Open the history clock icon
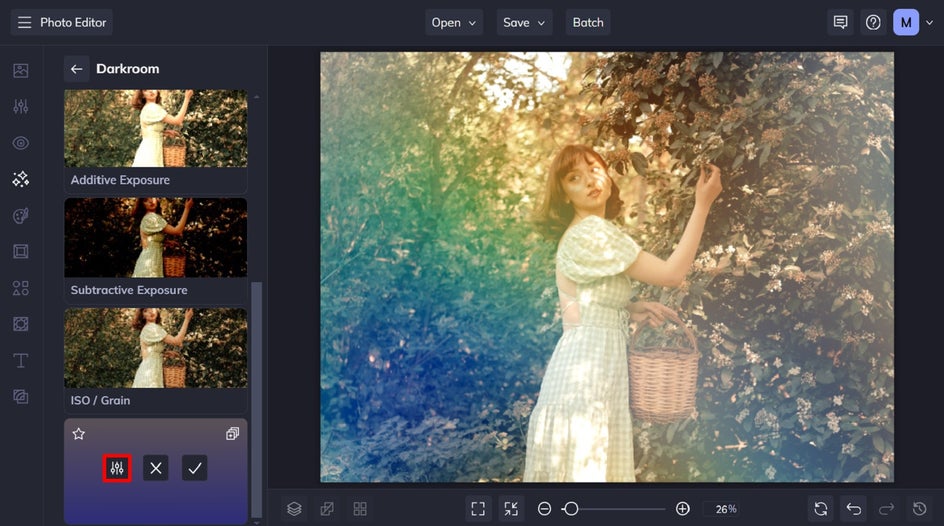944x526 pixels. coord(919,509)
